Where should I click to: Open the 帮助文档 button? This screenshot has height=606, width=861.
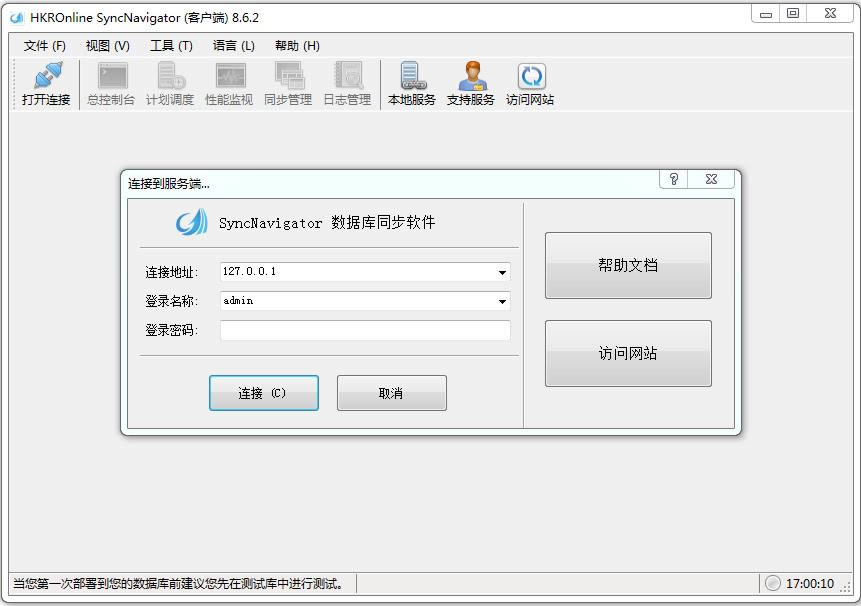pyautogui.click(x=628, y=265)
